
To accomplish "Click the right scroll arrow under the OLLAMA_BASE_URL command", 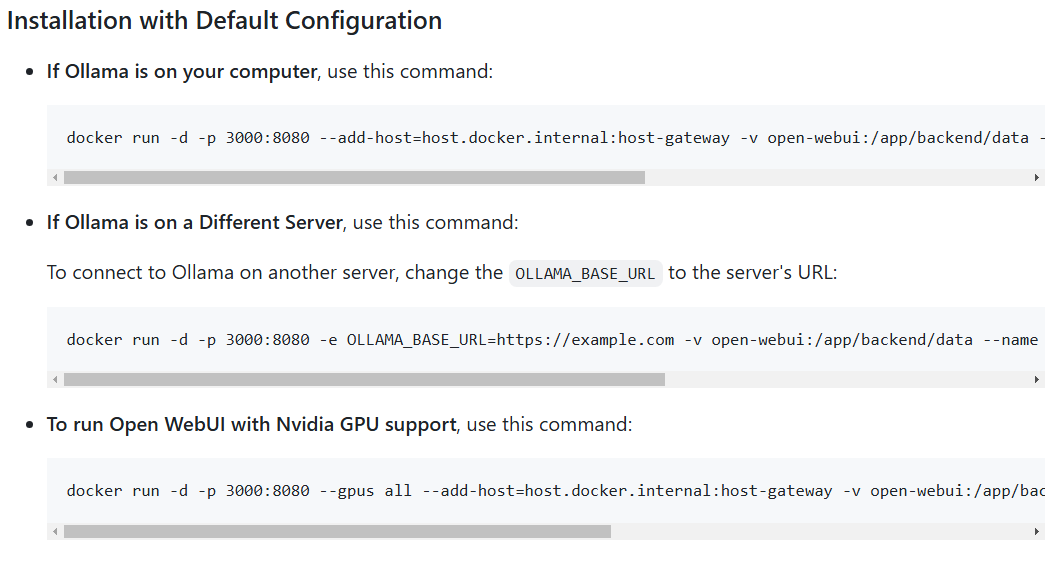I will tap(1036, 380).
